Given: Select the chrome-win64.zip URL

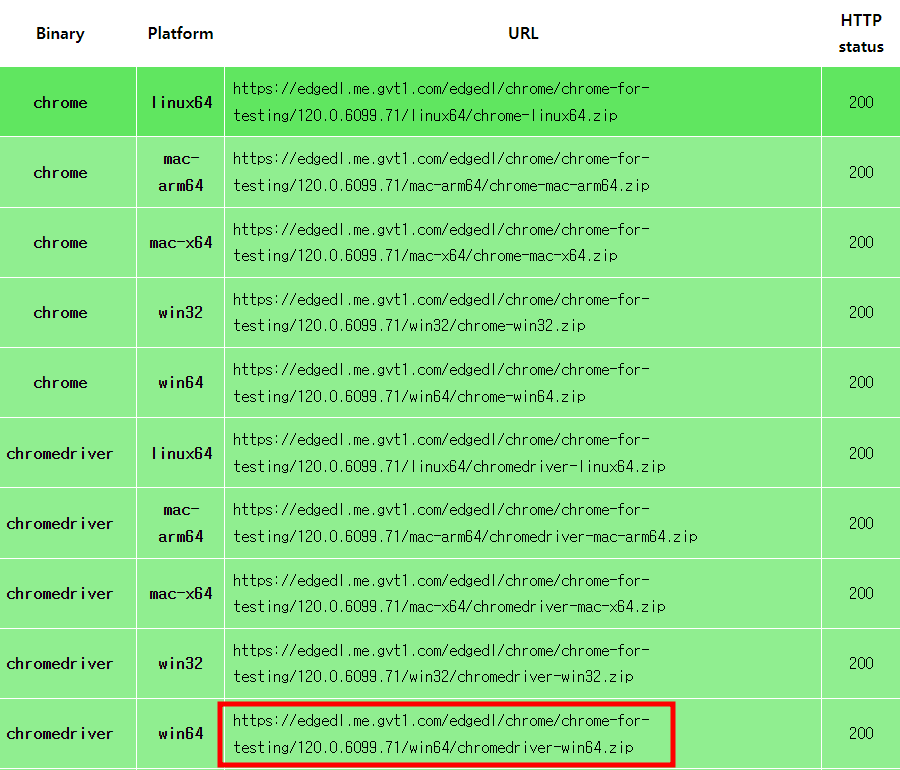Looking at the screenshot, I should click(x=441, y=382).
